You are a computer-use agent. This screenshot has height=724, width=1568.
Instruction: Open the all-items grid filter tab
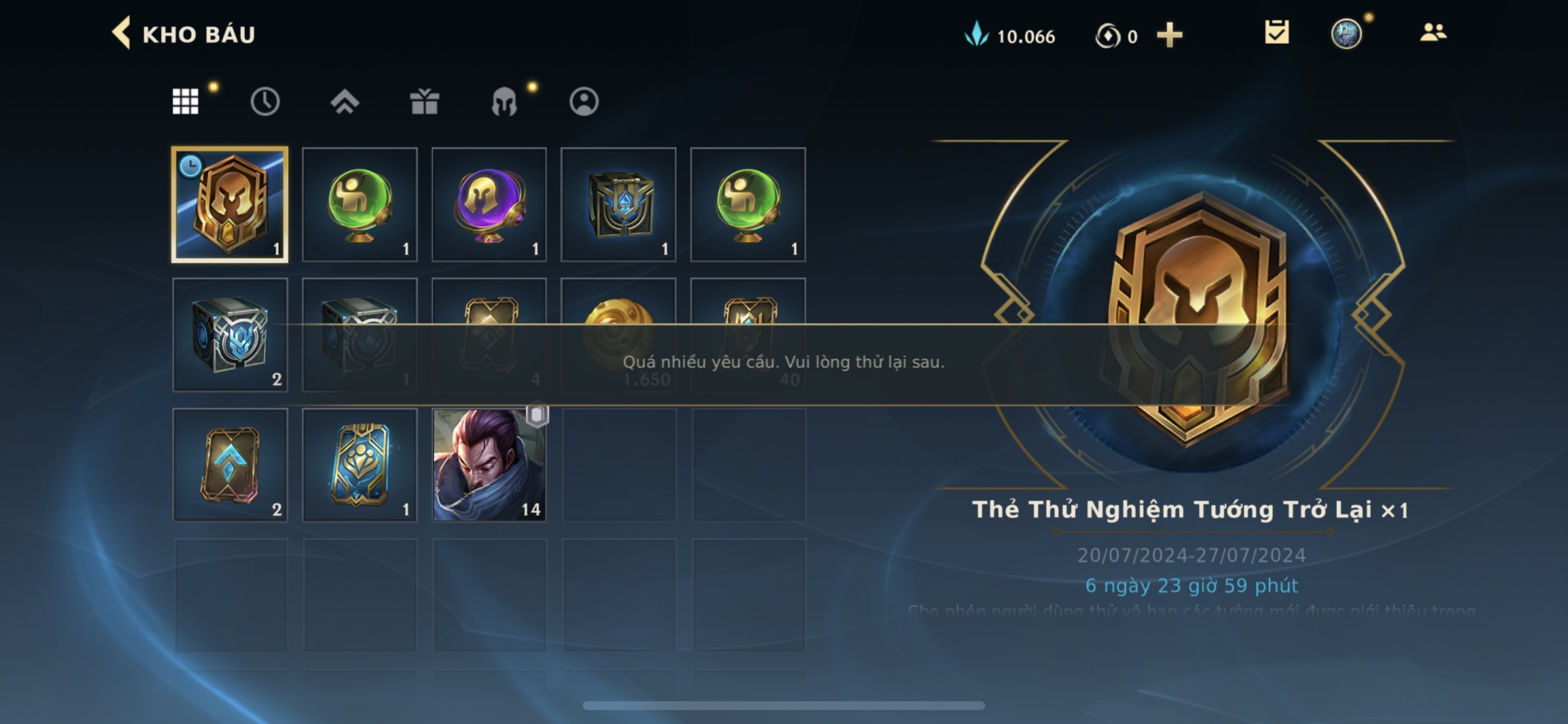pyautogui.click(x=185, y=101)
